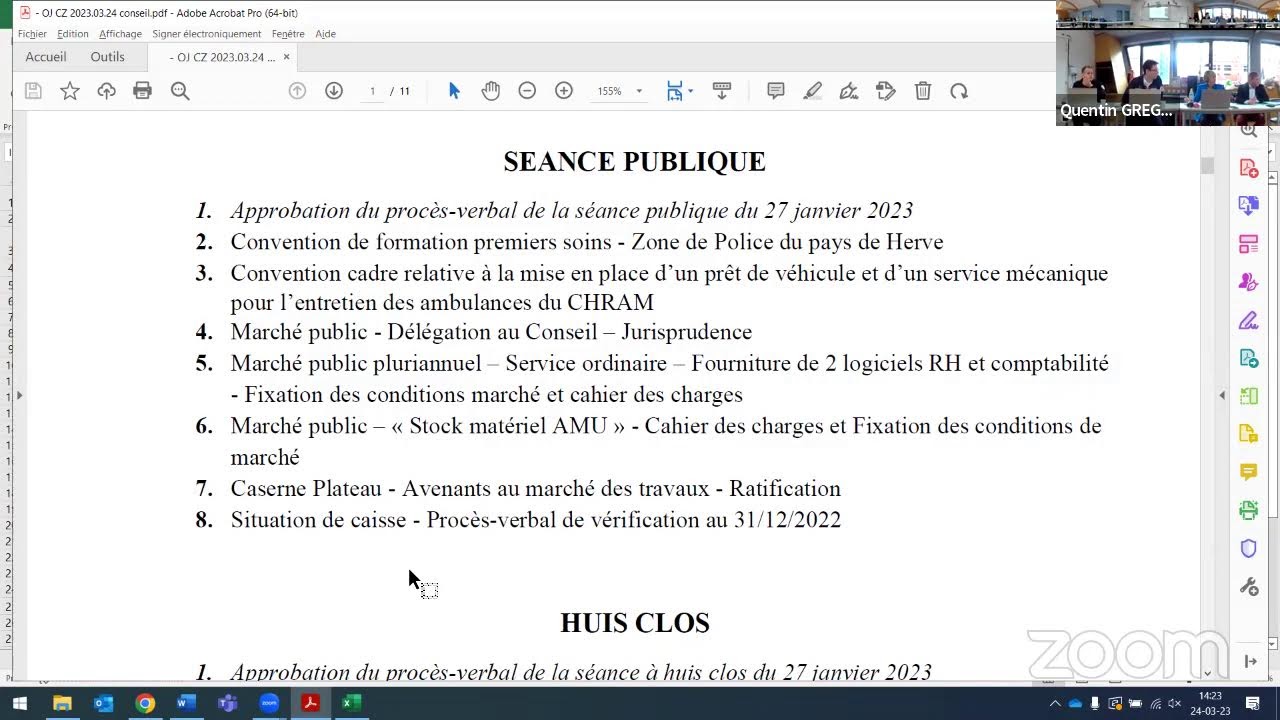This screenshot has width=1280, height=720.
Task: Open the Protect shield tool in right panel
Action: tap(1248, 548)
